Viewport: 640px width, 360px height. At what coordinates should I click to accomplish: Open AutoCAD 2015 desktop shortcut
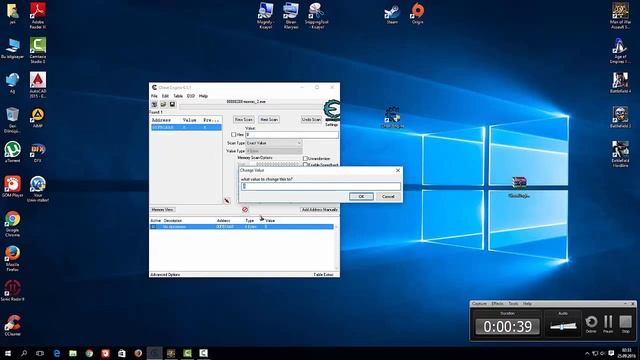pos(38,85)
